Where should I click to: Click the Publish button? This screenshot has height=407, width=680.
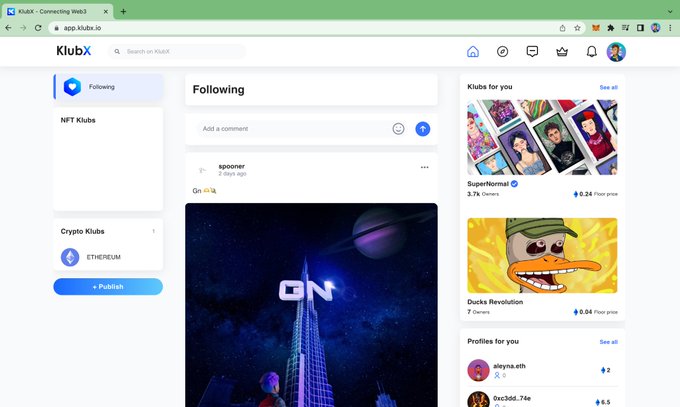(108, 287)
